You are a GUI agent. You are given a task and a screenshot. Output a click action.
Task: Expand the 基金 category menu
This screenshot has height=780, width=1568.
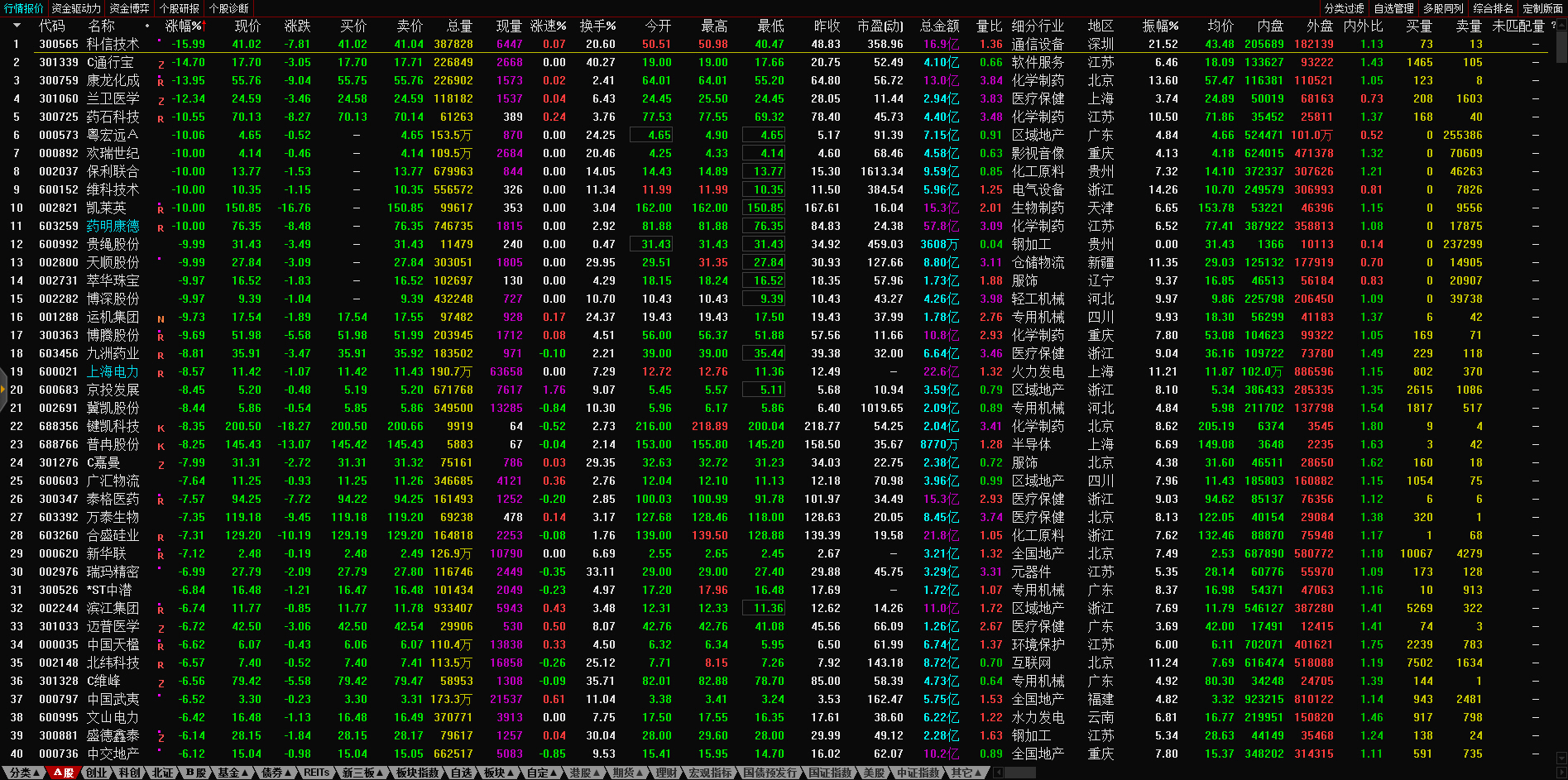(233, 773)
